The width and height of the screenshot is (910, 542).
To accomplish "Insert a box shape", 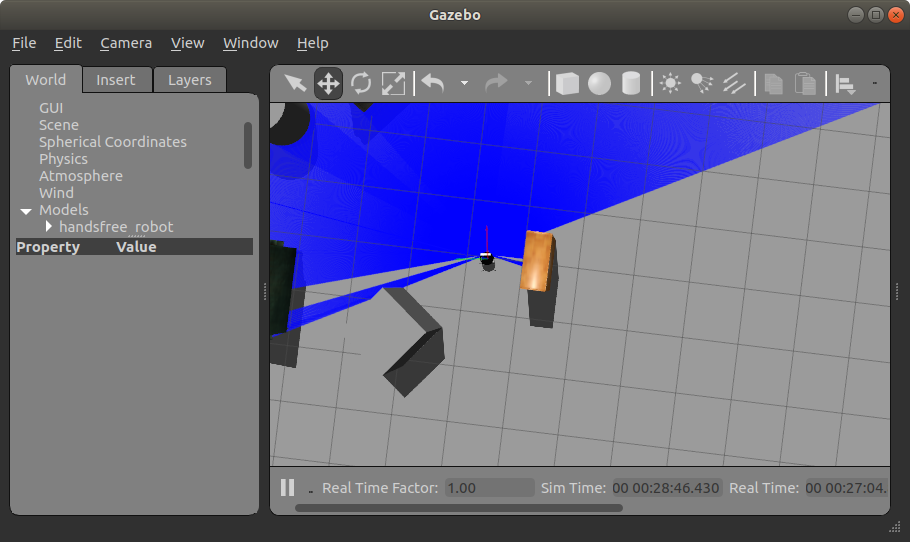I will [x=567, y=84].
